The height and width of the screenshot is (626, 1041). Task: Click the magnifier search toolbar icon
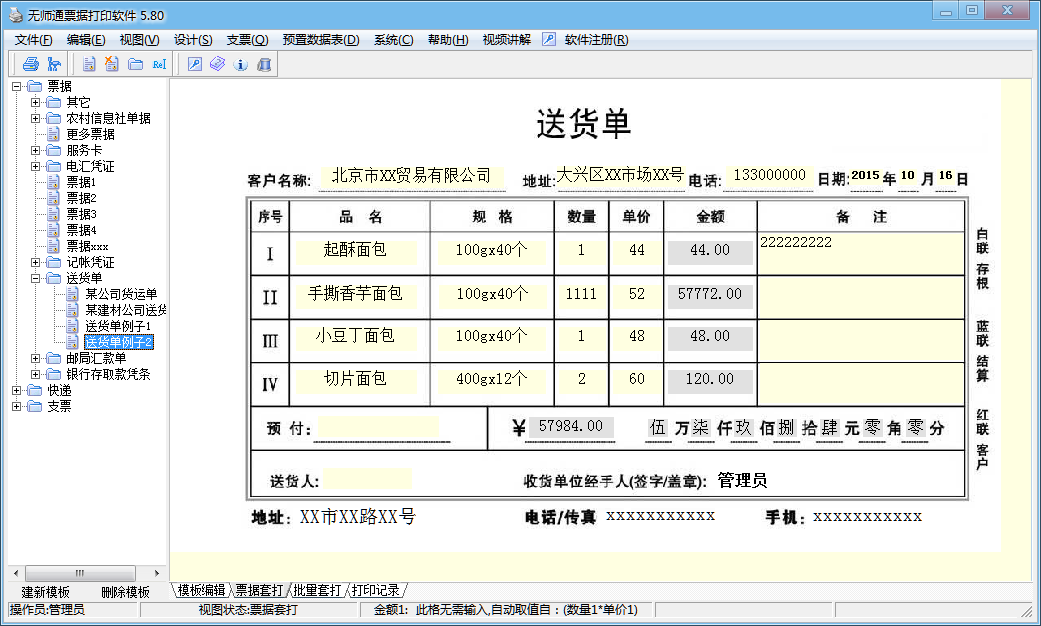tap(195, 62)
